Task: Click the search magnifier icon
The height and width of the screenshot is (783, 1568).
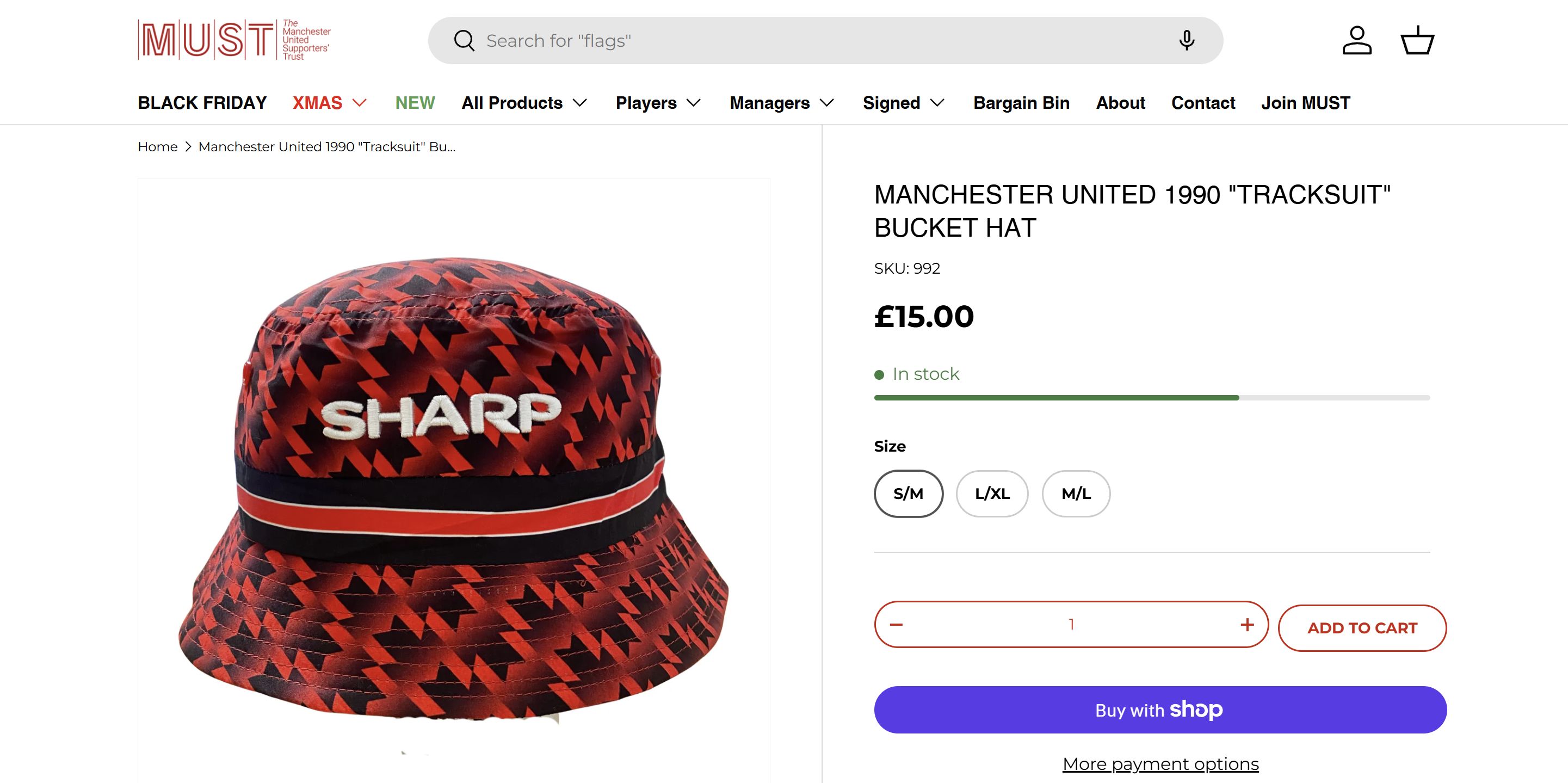Action: tap(464, 41)
